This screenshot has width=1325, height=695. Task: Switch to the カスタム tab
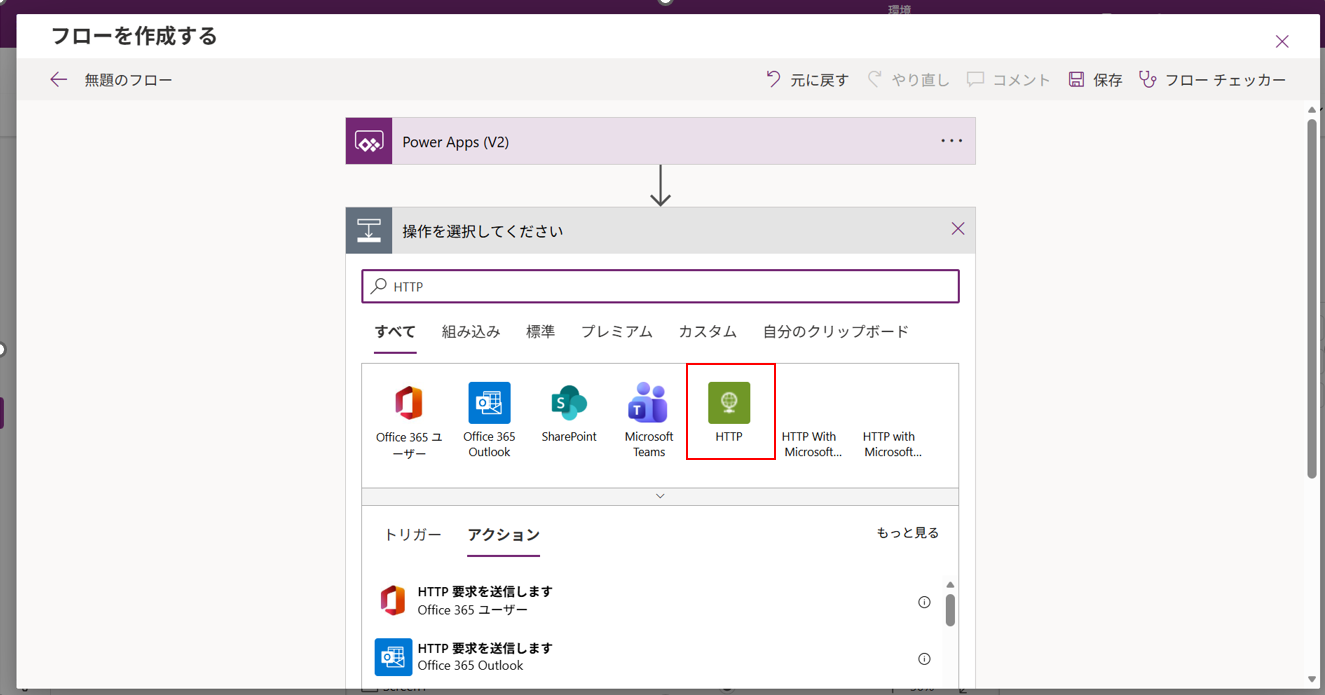[x=708, y=332]
